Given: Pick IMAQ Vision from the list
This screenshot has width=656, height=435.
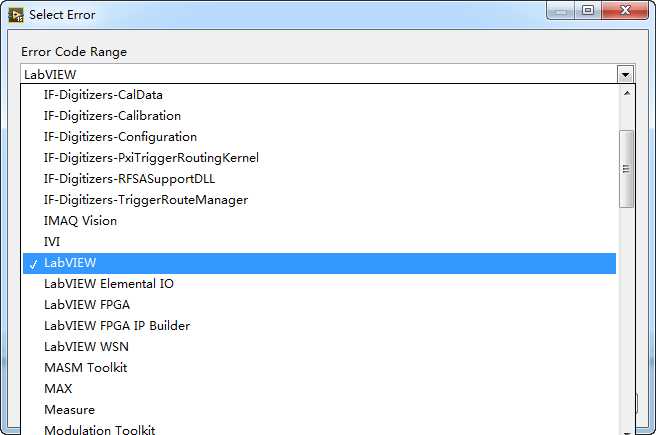Looking at the screenshot, I should [319, 221].
